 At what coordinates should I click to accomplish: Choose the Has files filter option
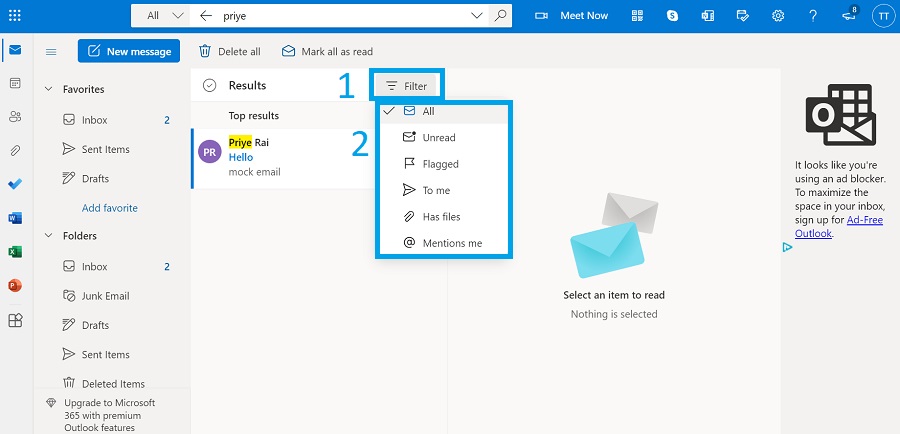tap(444, 217)
